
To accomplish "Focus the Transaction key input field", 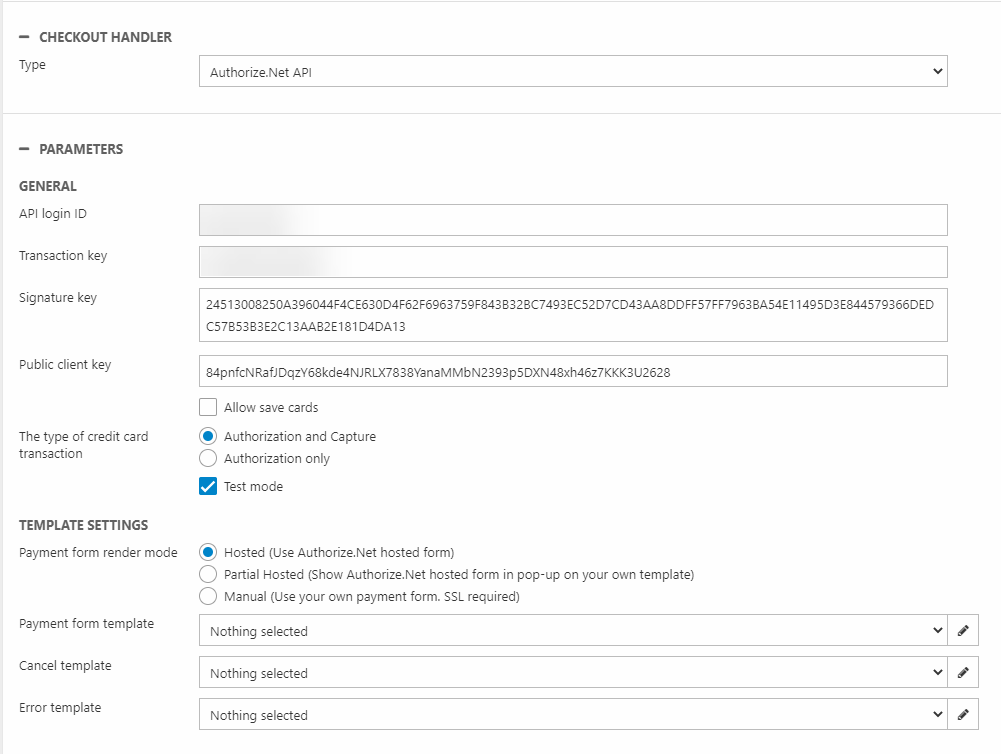I will pyautogui.click(x=572, y=262).
